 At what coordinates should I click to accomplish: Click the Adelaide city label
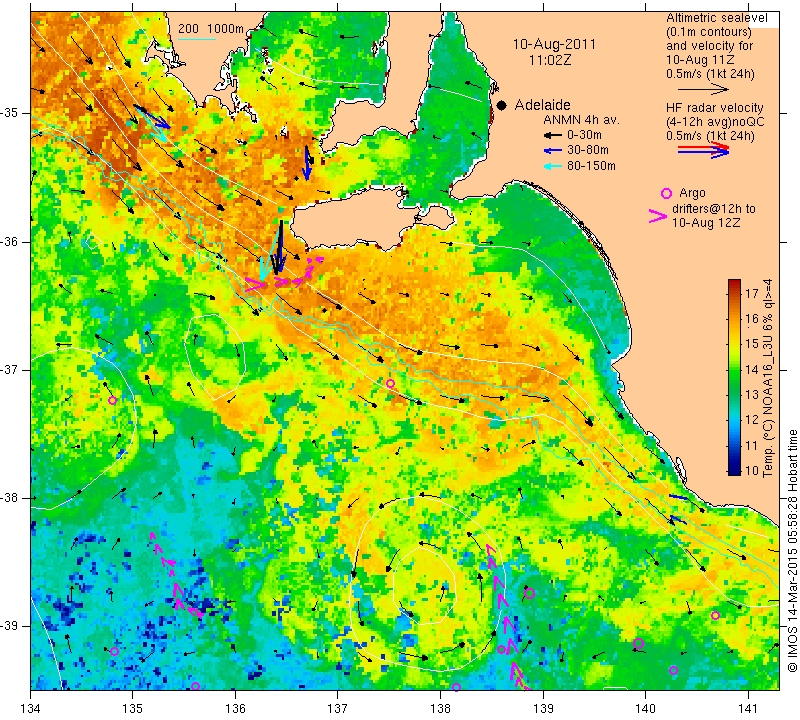point(542,105)
